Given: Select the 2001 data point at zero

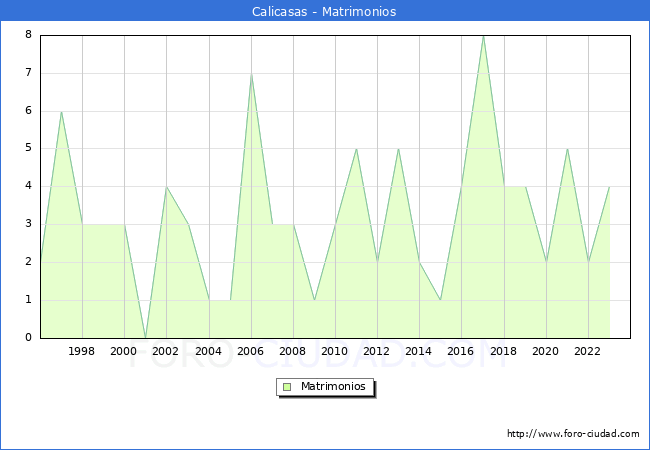Looking at the screenshot, I should 145,337.
